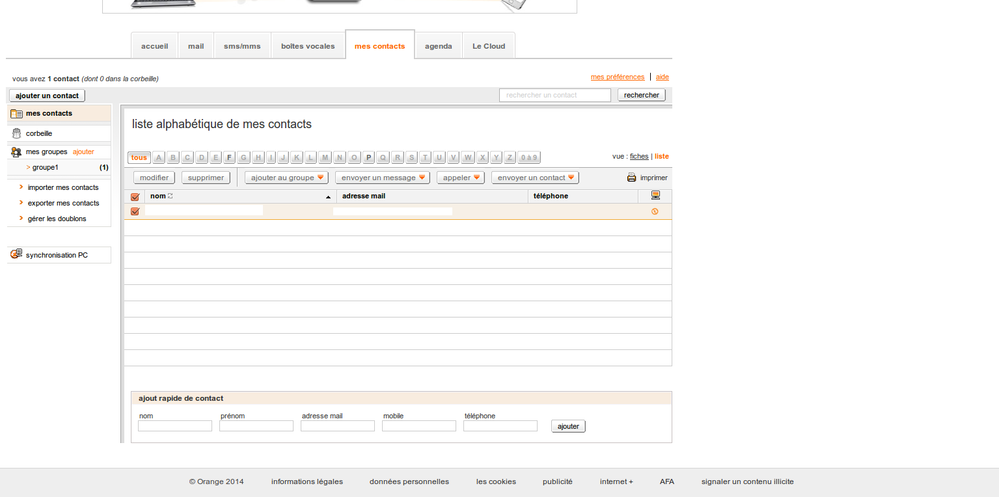Switch to the agenda tab
The height and width of the screenshot is (497, 999).
438,46
